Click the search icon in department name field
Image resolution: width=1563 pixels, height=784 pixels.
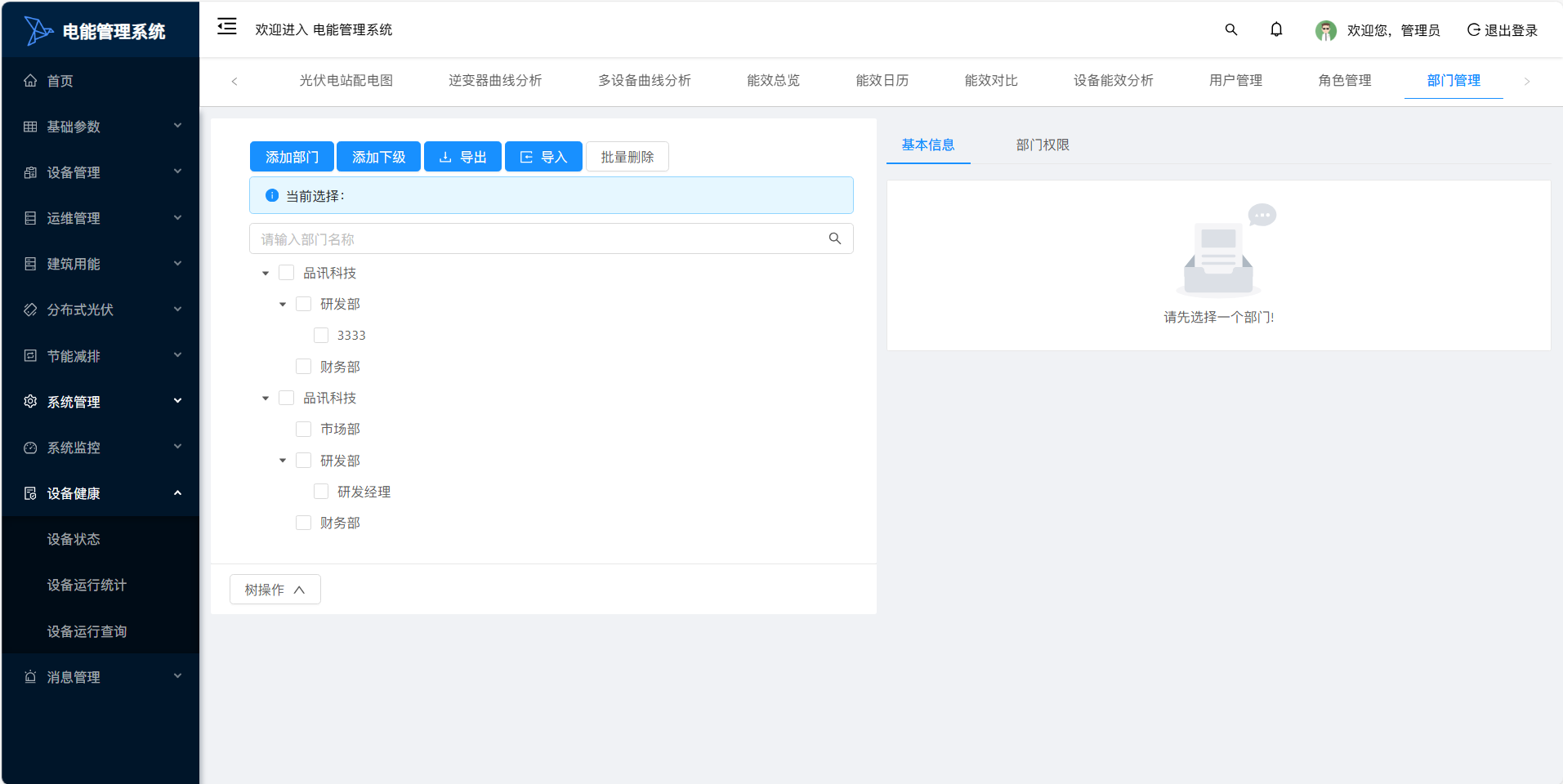click(835, 238)
